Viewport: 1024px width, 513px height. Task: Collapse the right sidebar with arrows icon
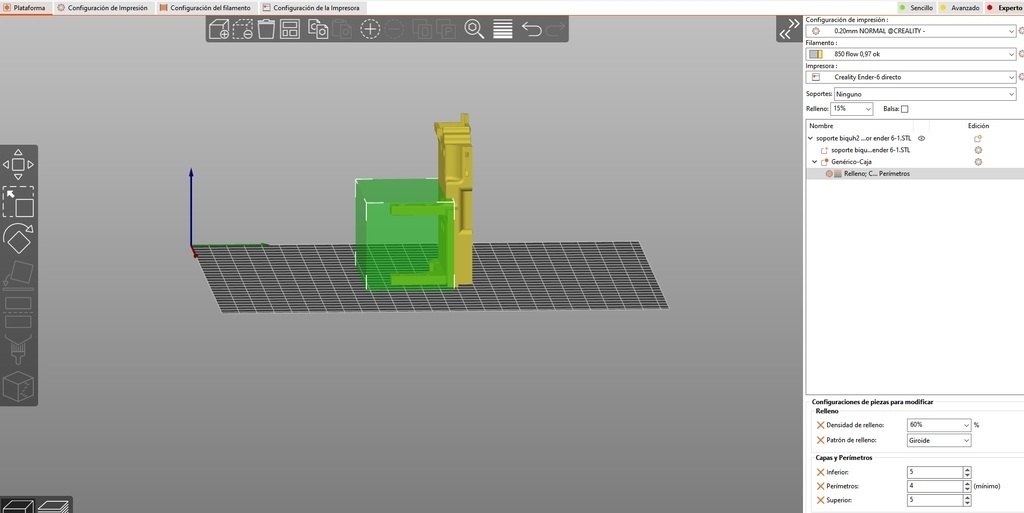789,29
